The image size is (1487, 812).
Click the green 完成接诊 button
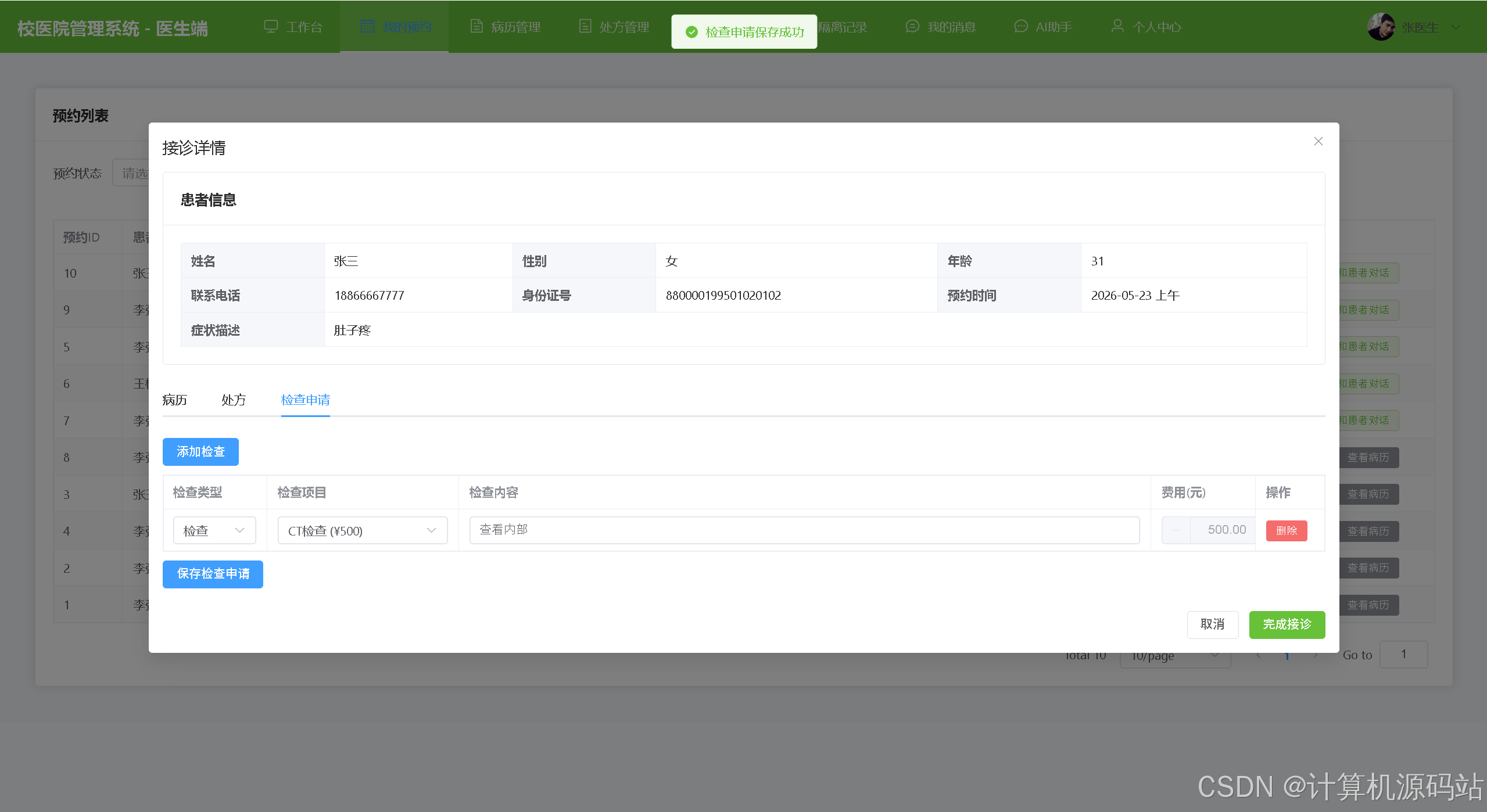1287,624
